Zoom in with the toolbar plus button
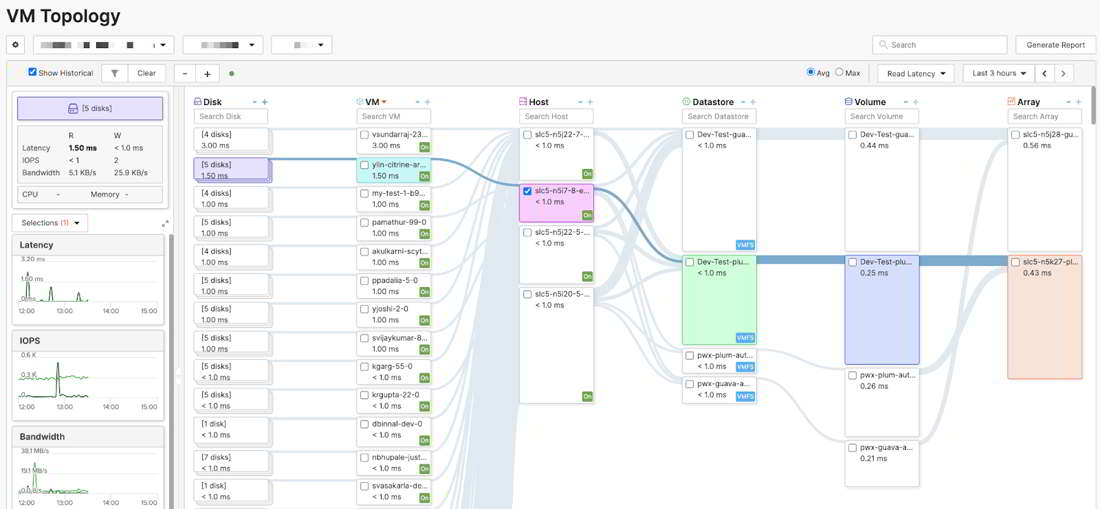1100x509 pixels. (207, 74)
